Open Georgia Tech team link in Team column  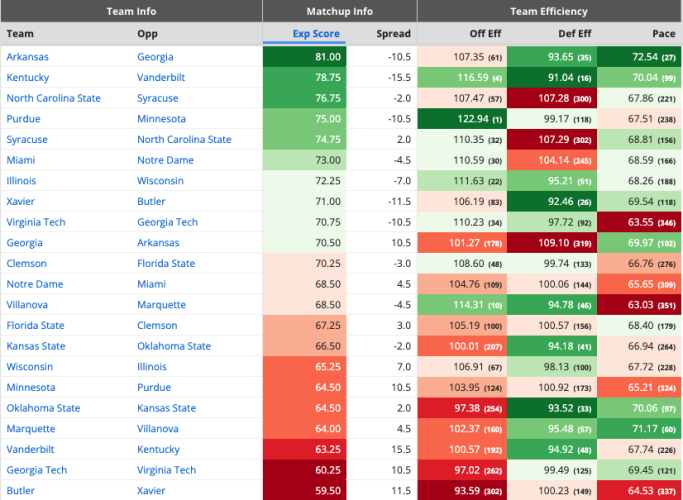click(x=37, y=470)
